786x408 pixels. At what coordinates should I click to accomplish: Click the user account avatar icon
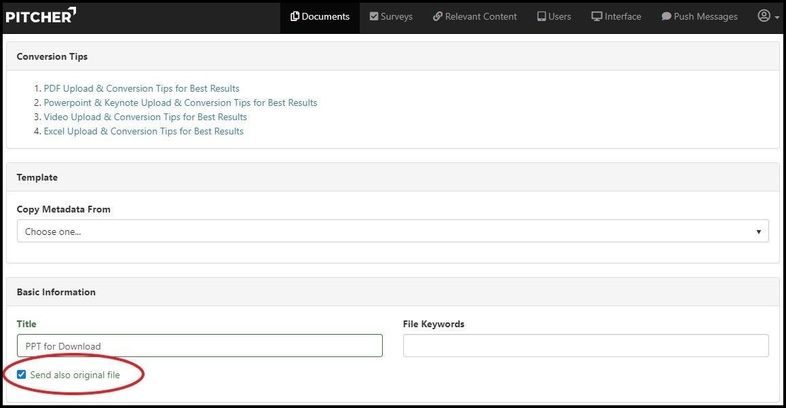[x=764, y=16]
